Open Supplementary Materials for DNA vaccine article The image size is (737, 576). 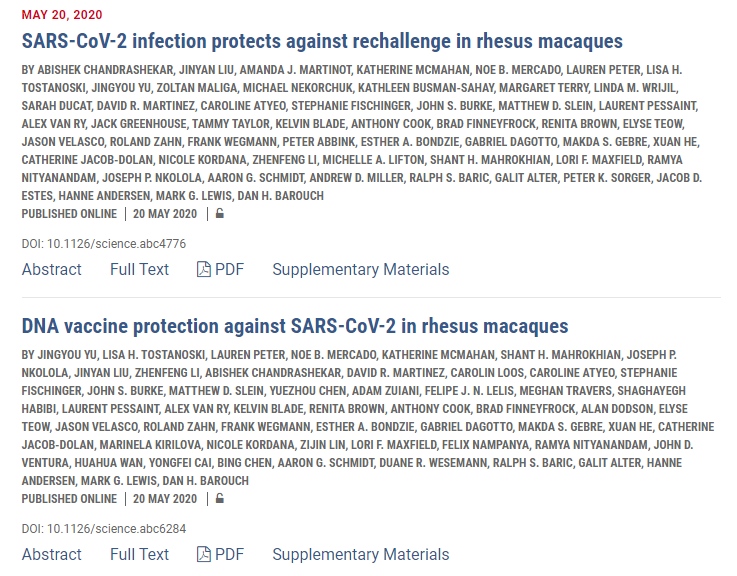coord(361,554)
